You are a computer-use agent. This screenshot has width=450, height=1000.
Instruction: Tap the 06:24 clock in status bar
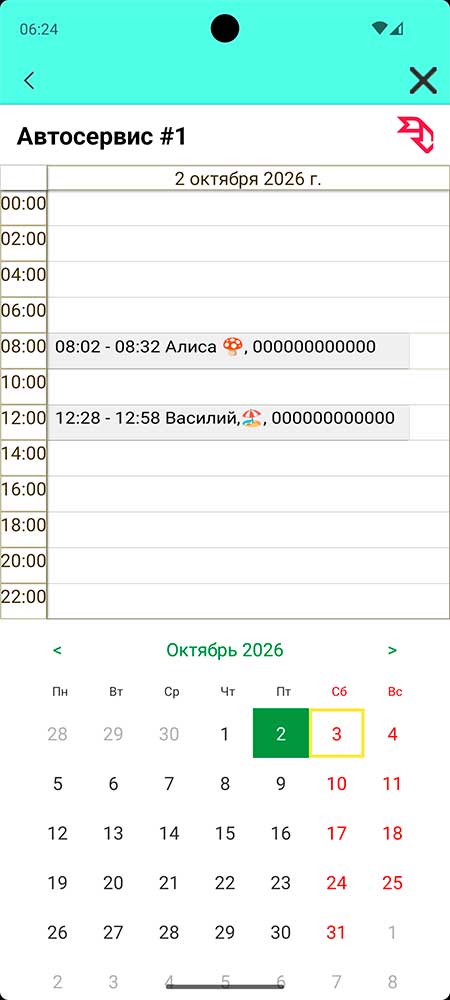pos(39,29)
